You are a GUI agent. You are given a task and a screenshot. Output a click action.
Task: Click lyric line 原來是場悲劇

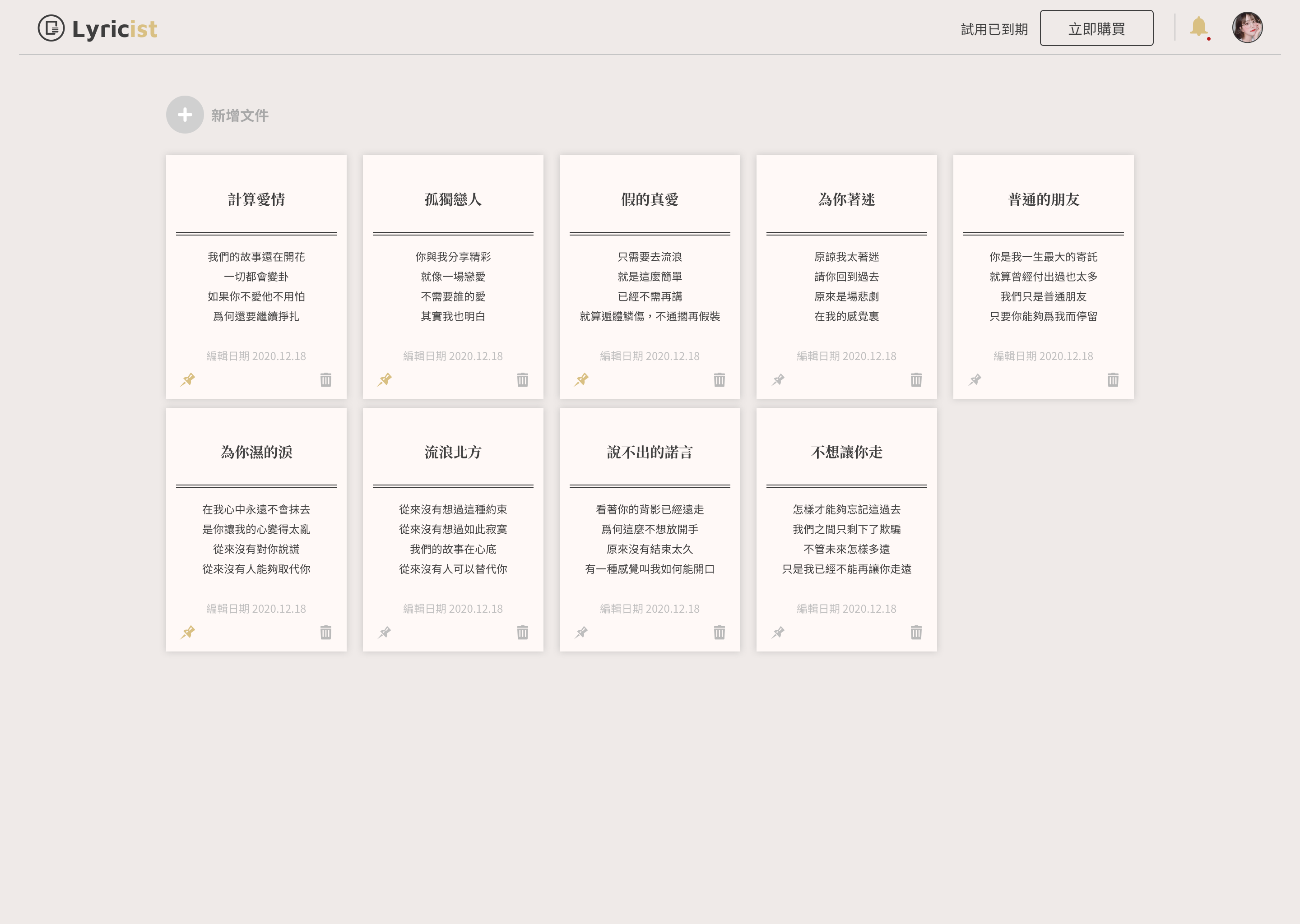point(846,296)
